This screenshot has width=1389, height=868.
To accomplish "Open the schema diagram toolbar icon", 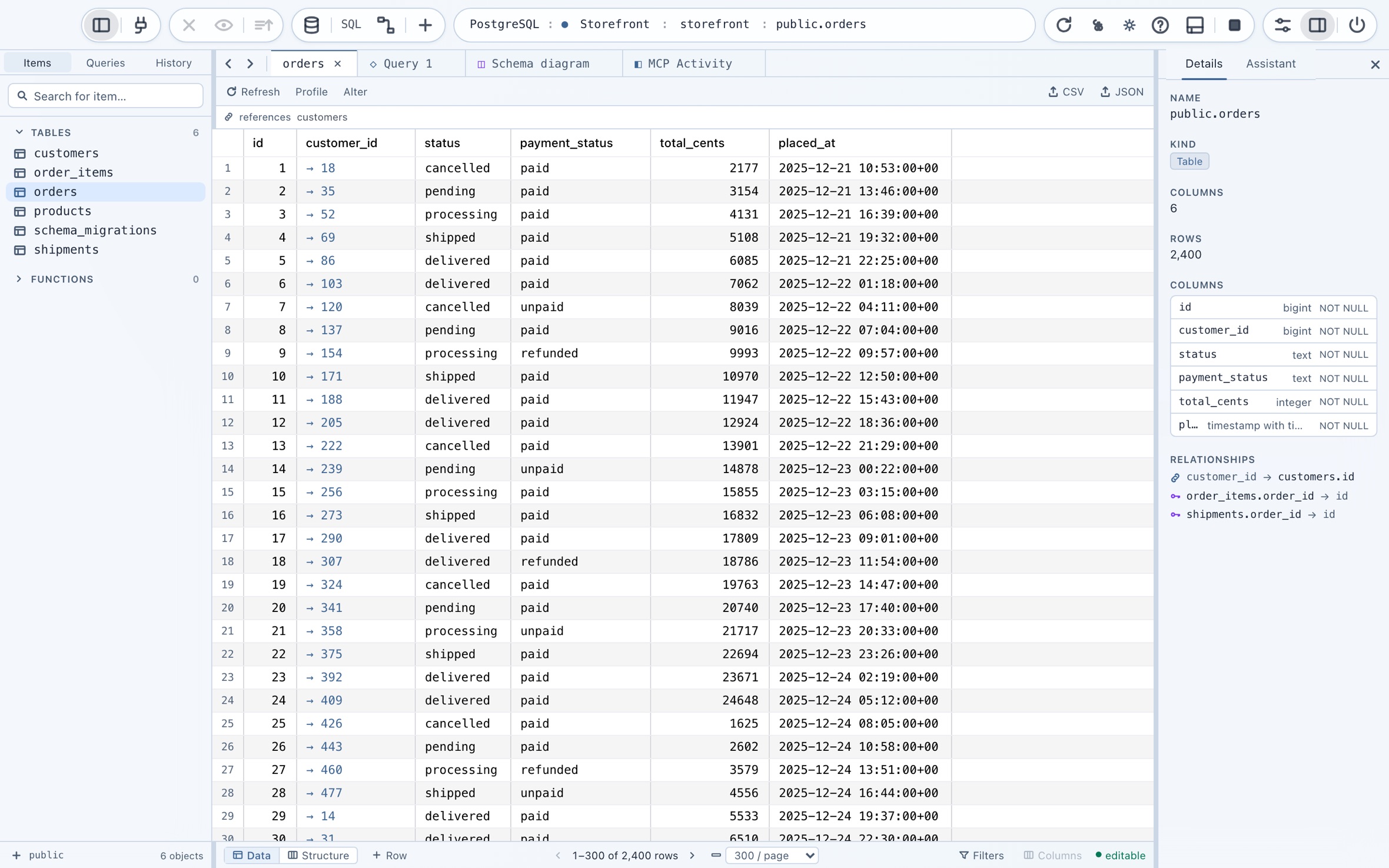I will tap(386, 25).
